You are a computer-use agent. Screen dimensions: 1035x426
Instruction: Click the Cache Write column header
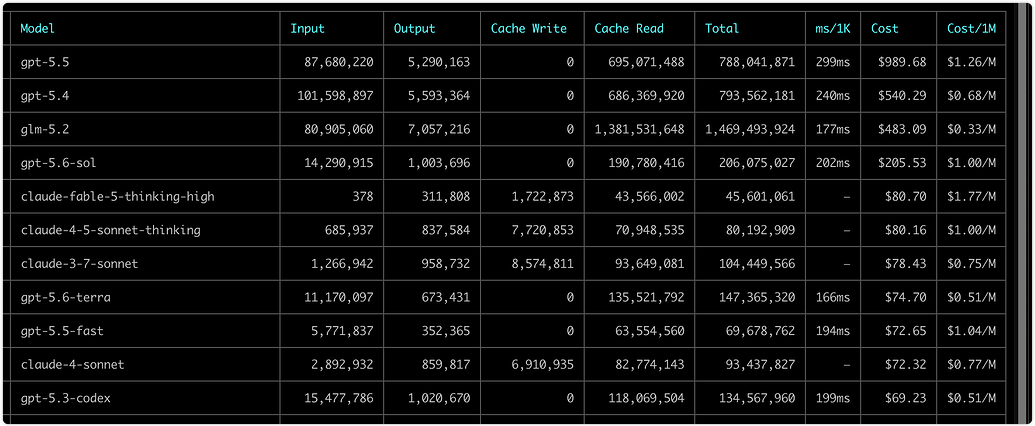529,28
